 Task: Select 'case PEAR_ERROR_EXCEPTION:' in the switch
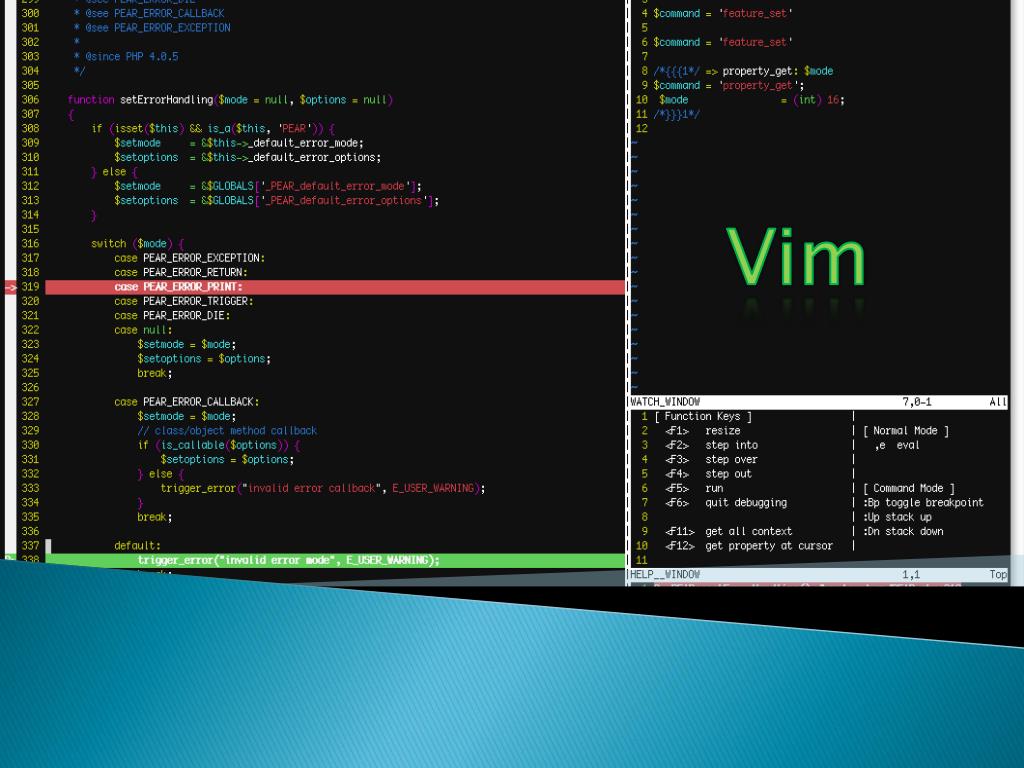coord(189,258)
